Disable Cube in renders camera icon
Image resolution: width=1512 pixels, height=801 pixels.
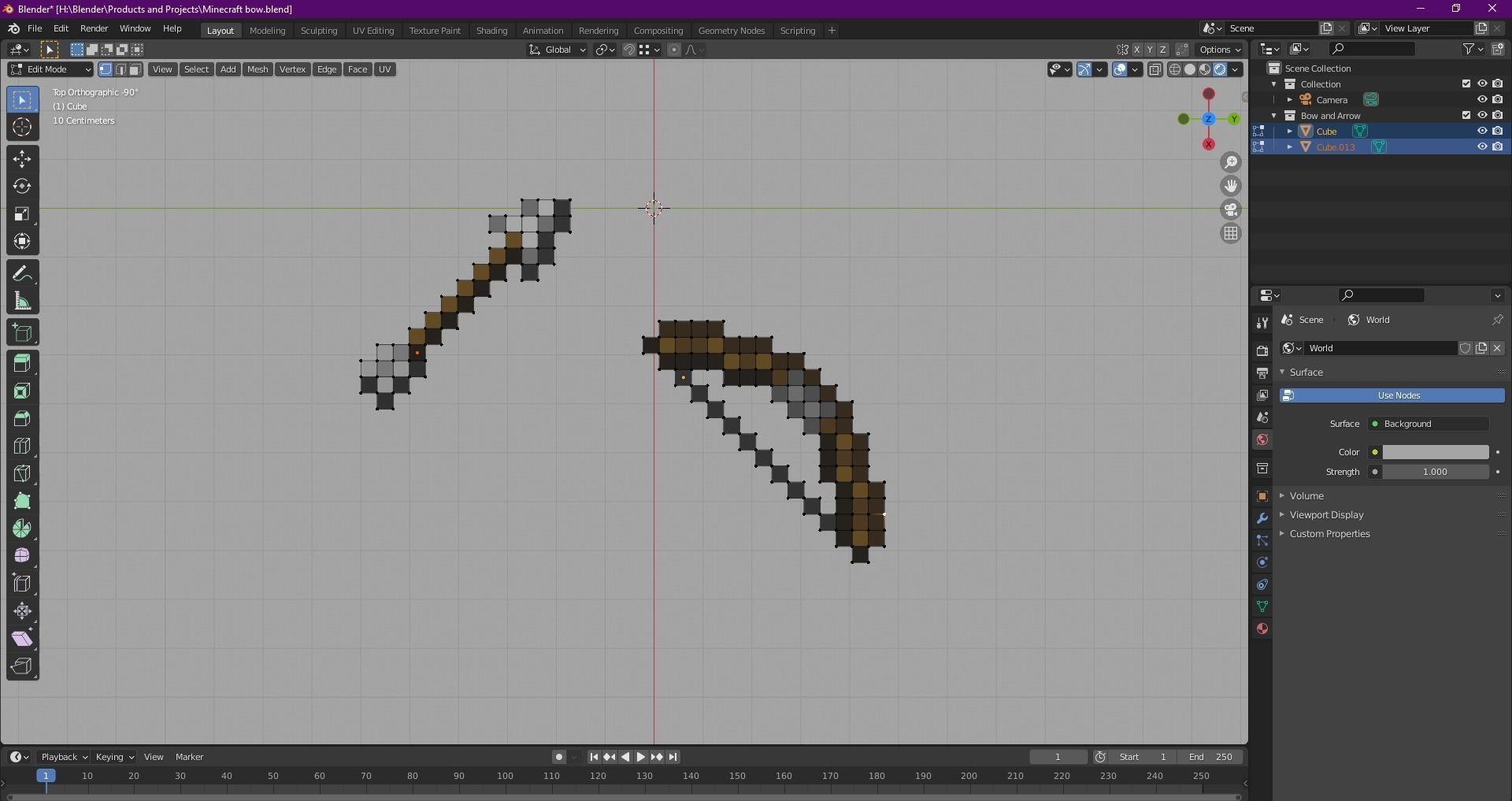tap(1497, 132)
